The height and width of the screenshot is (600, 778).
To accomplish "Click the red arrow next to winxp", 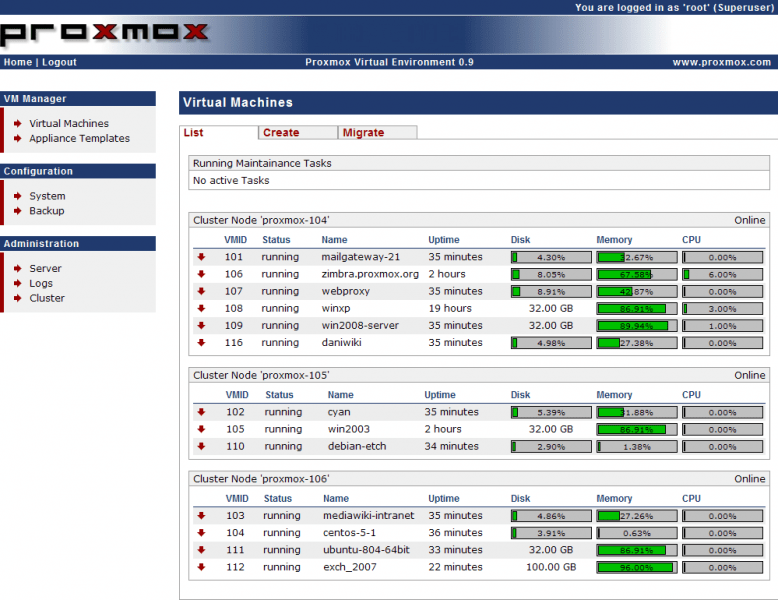I will point(201,309).
